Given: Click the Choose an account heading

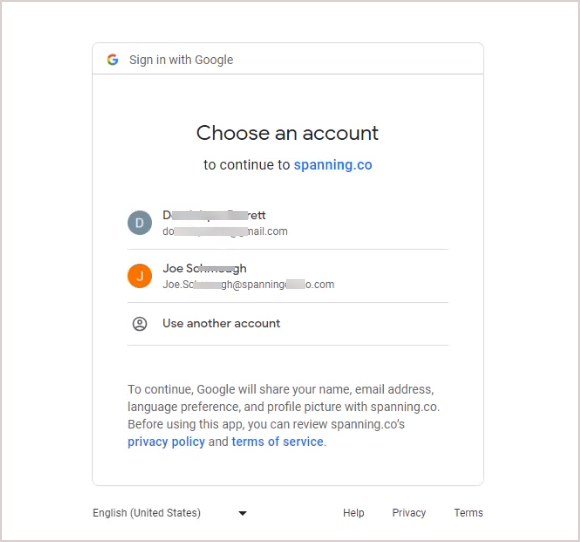Looking at the screenshot, I should click(287, 133).
